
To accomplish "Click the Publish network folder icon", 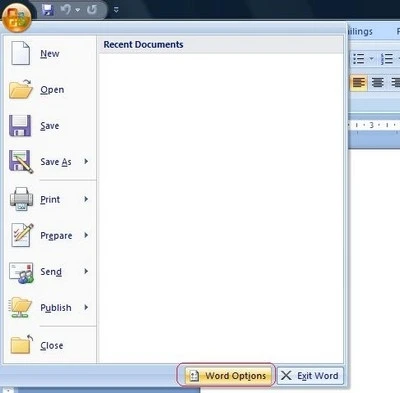I will 21,307.
